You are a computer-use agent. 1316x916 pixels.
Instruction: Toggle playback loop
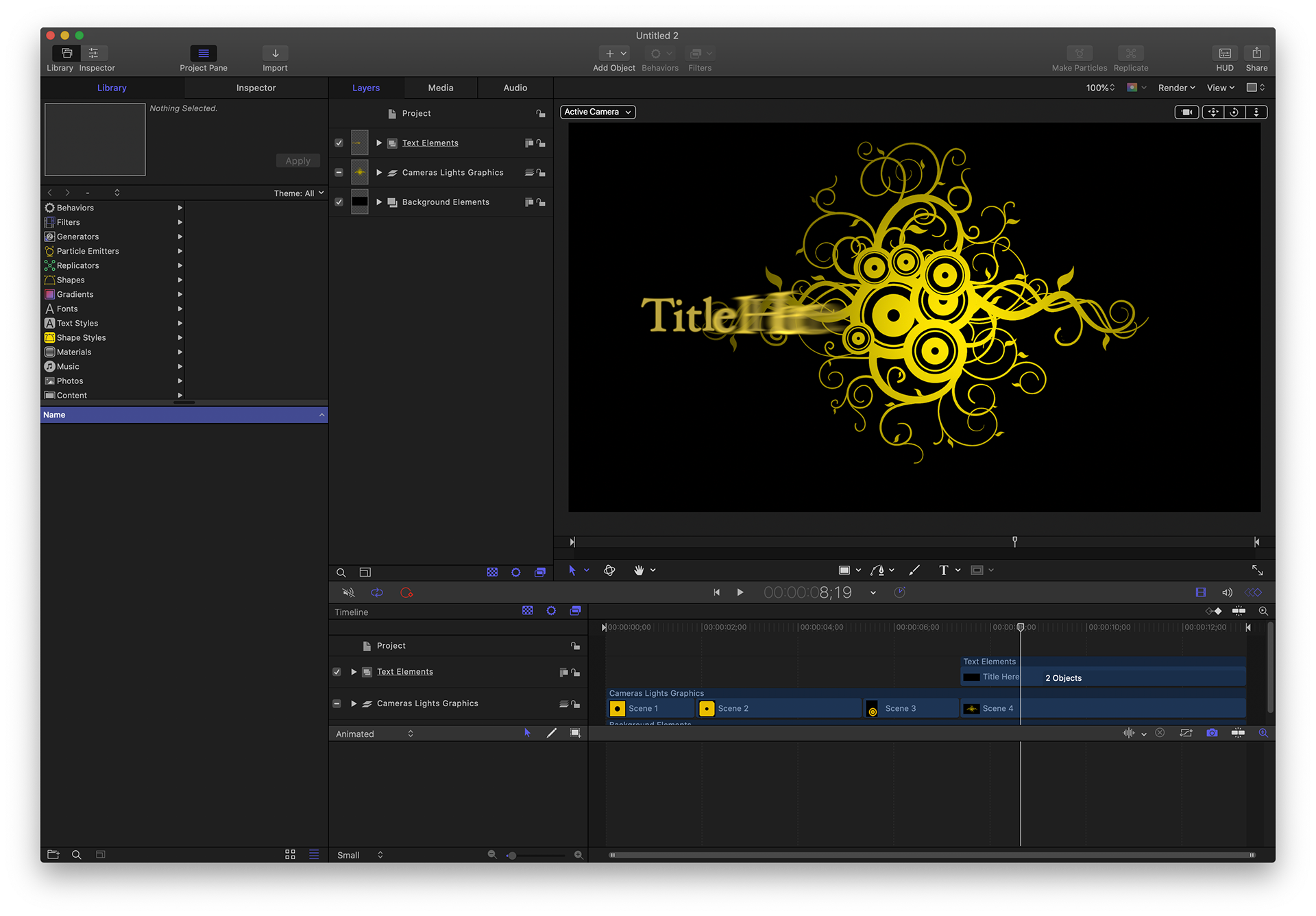(377, 592)
